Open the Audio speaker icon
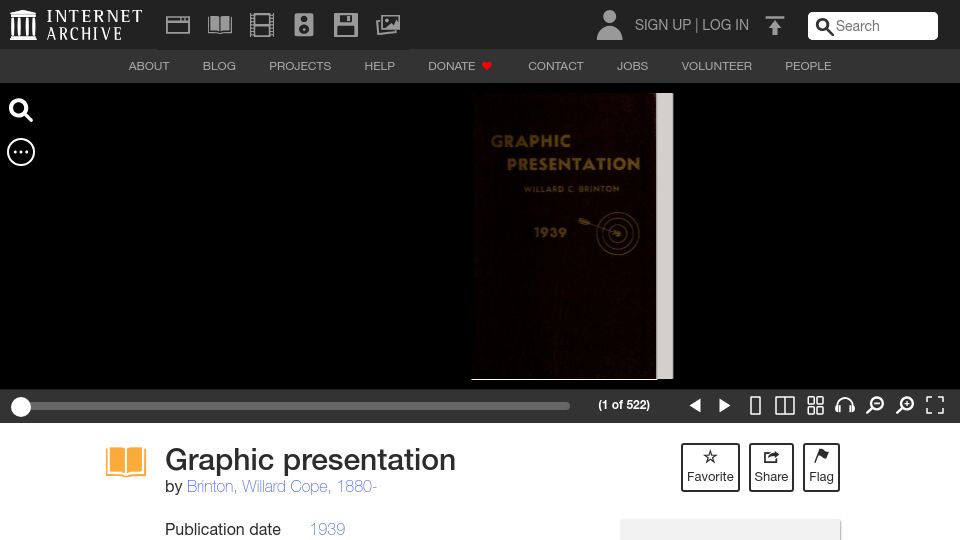This screenshot has width=960, height=540. click(x=304, y=25)
